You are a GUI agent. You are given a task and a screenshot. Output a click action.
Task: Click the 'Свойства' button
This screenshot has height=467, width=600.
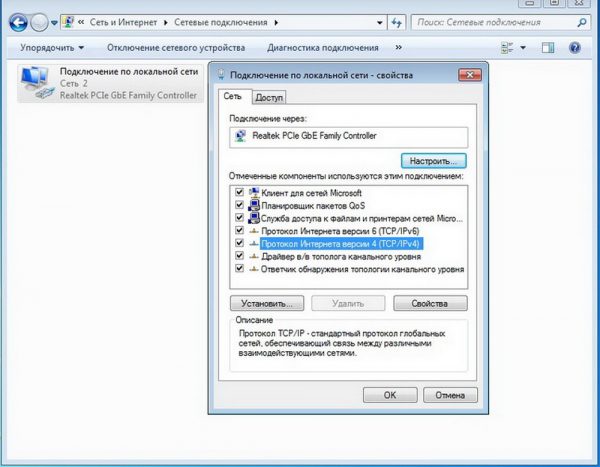tap(430, 303)
